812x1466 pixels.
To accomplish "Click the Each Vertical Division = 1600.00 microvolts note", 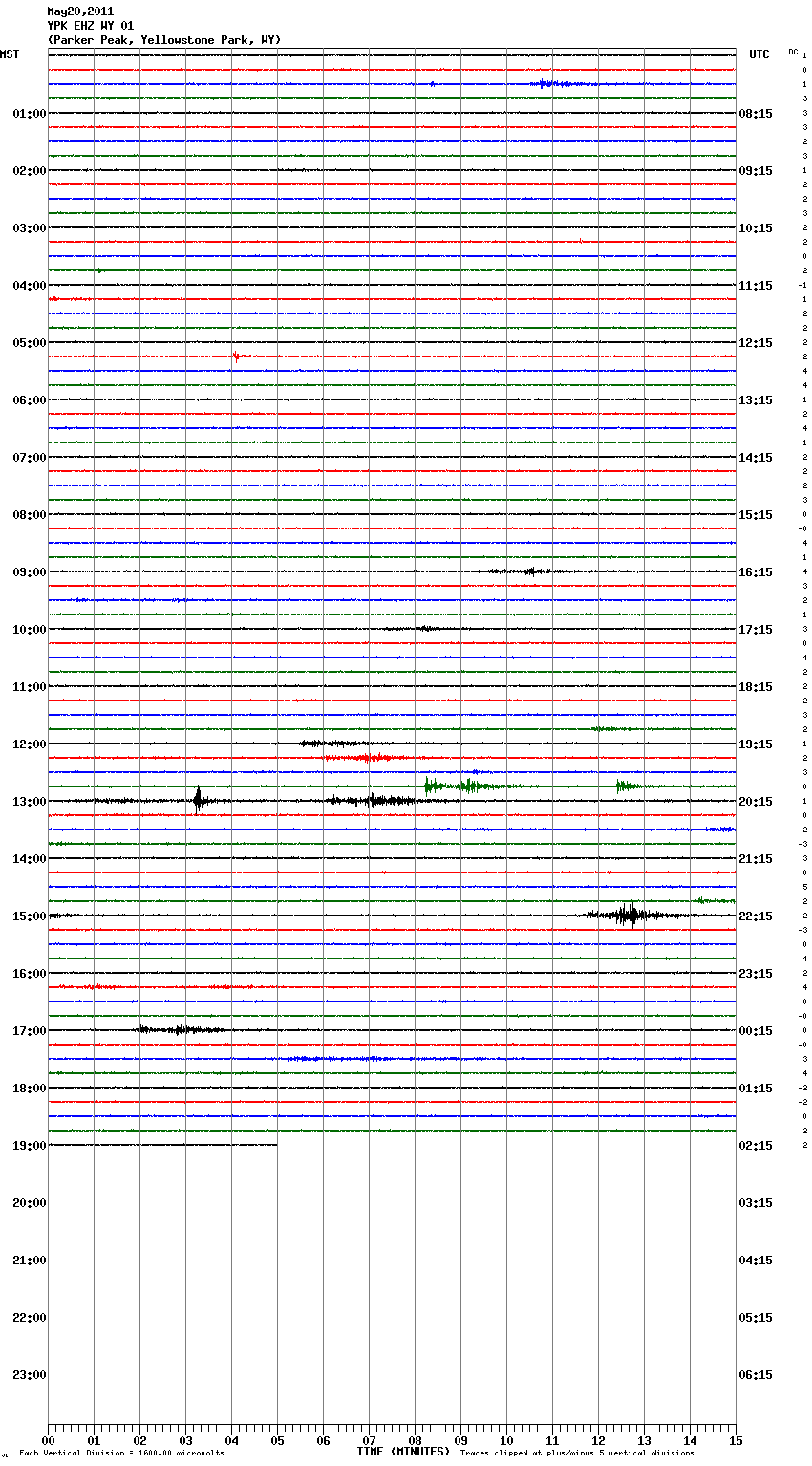I will [x=121, y=1454].
